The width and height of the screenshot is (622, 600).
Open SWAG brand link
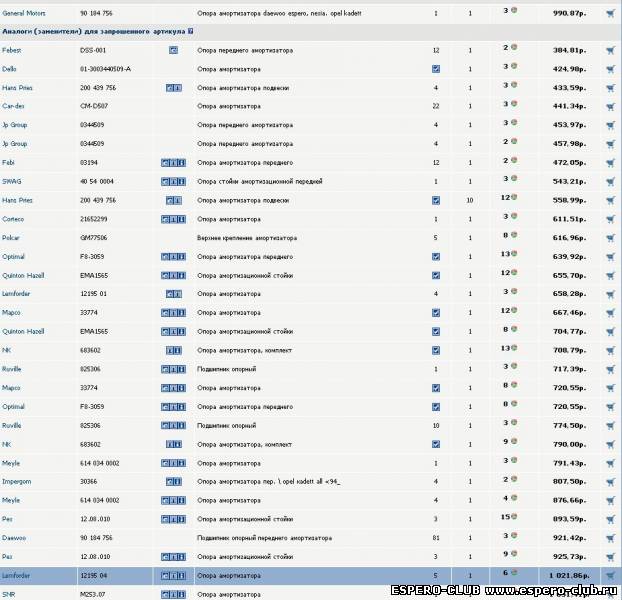point(12,181)
